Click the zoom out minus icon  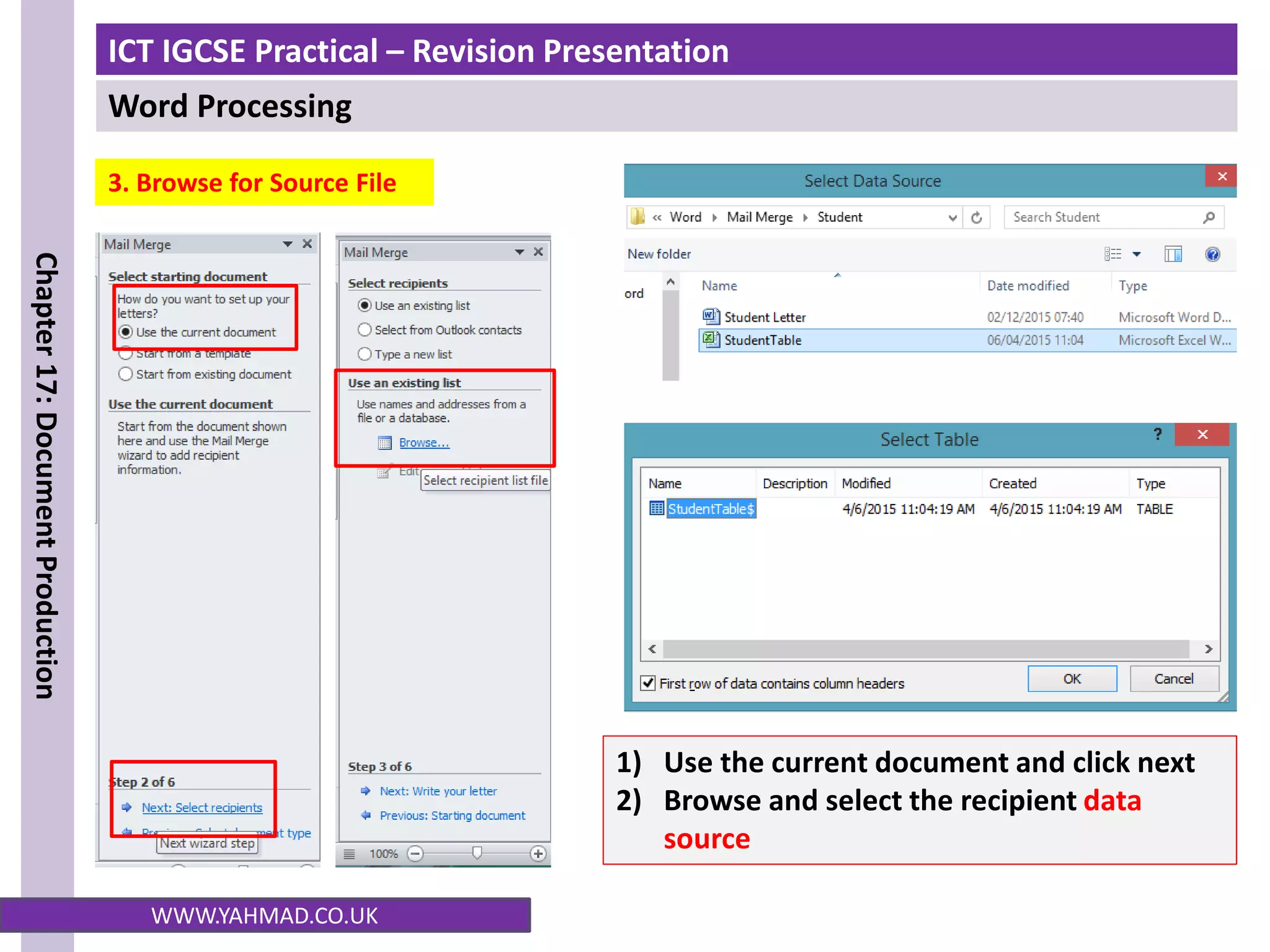[x=415, y=853]
